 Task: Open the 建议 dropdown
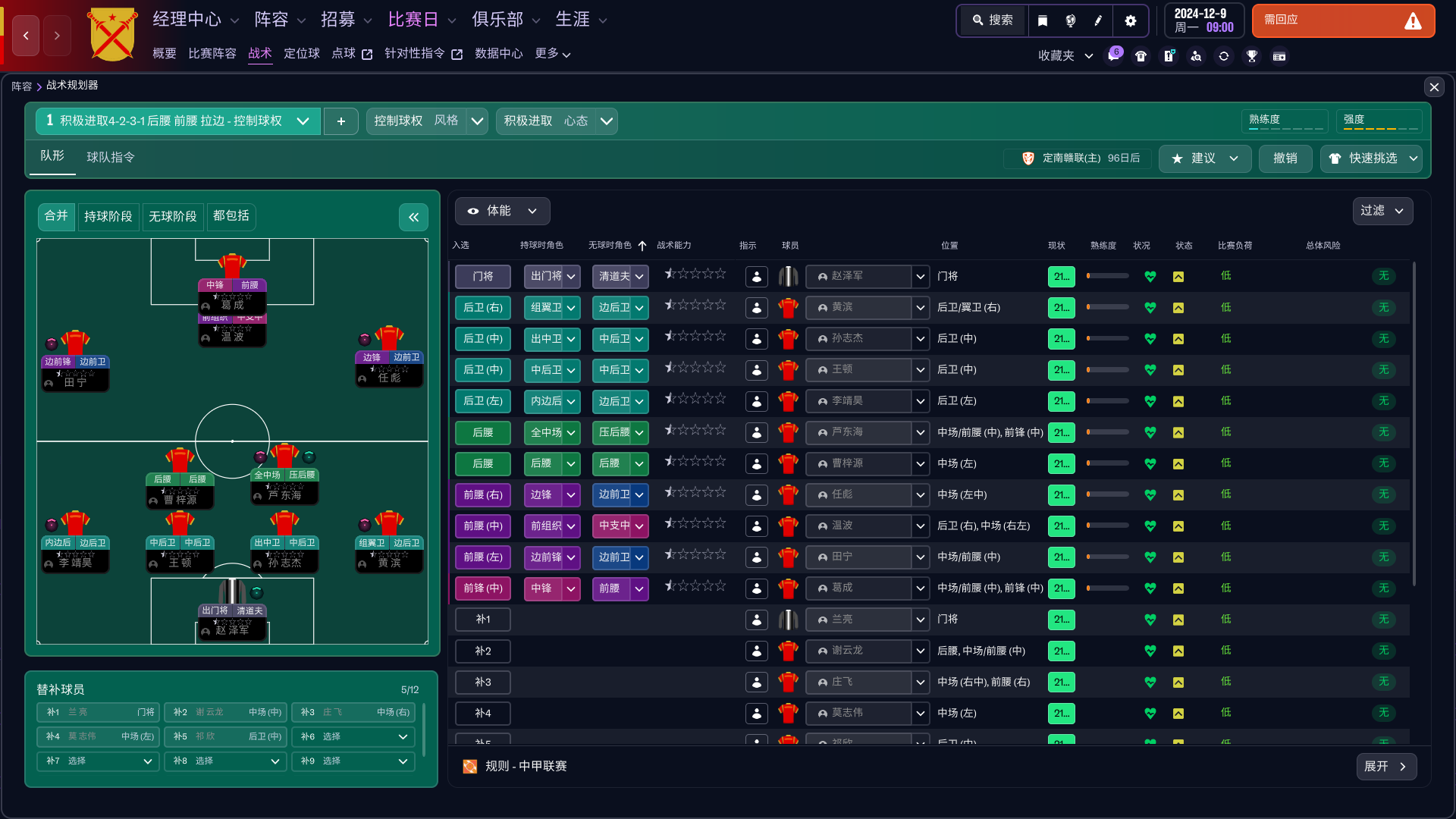pyautogui.click(x=1204, y=158)
